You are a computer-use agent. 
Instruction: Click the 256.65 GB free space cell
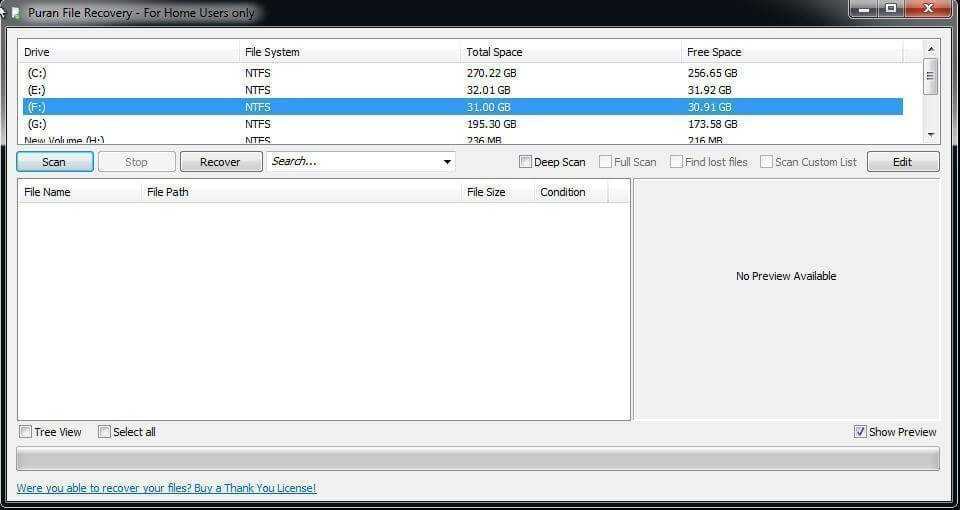tap(712, 73)
